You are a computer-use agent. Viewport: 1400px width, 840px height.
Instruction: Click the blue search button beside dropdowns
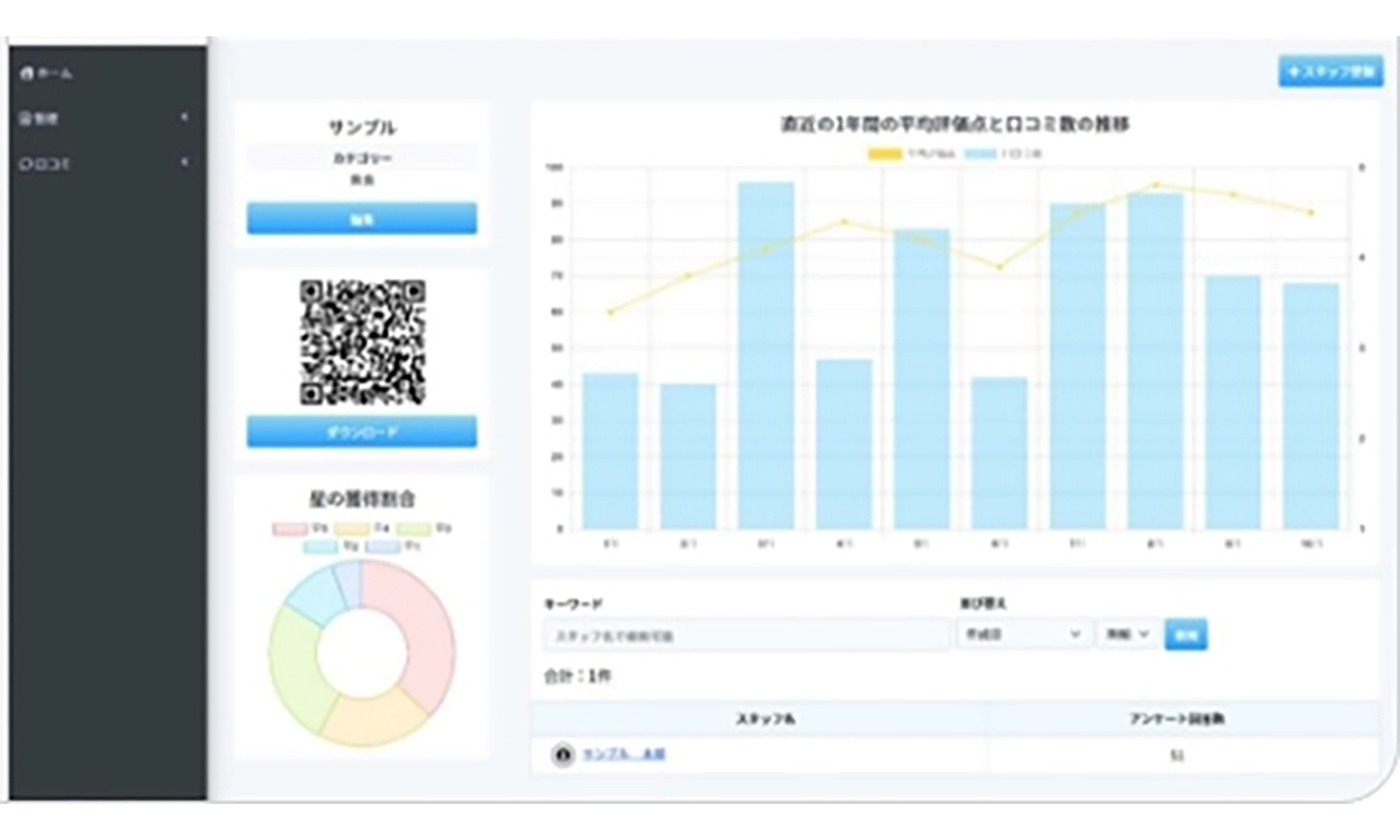[1185, 635]
